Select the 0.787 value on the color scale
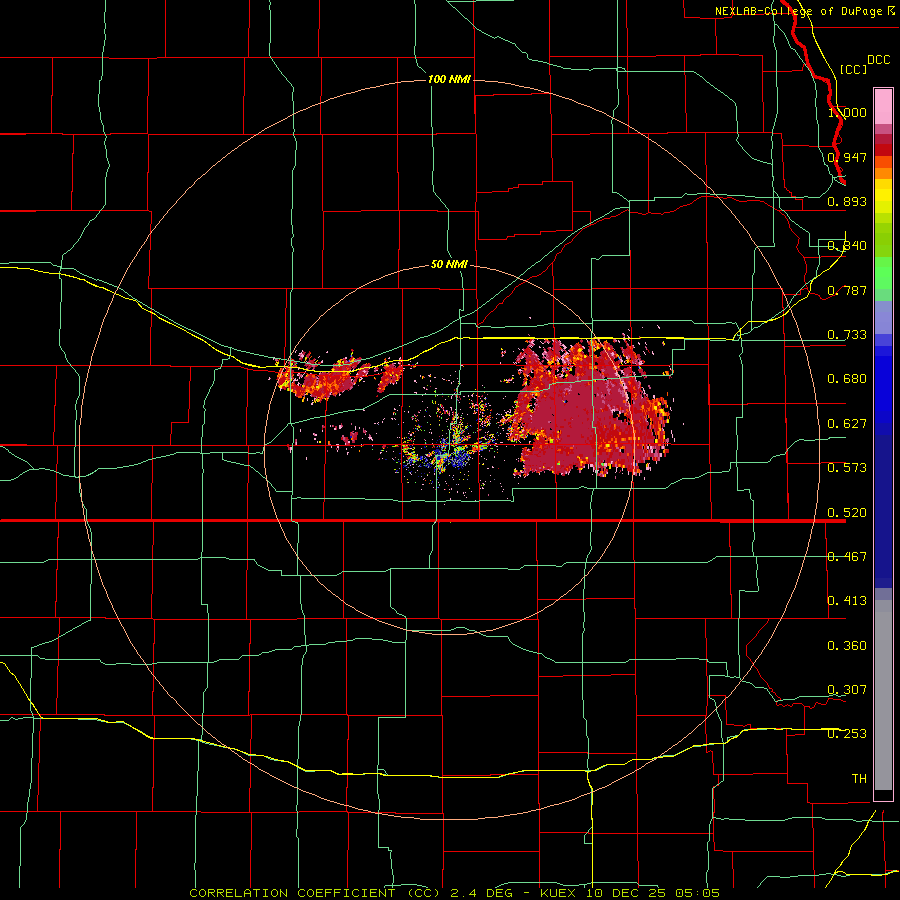 click(847, 290)
